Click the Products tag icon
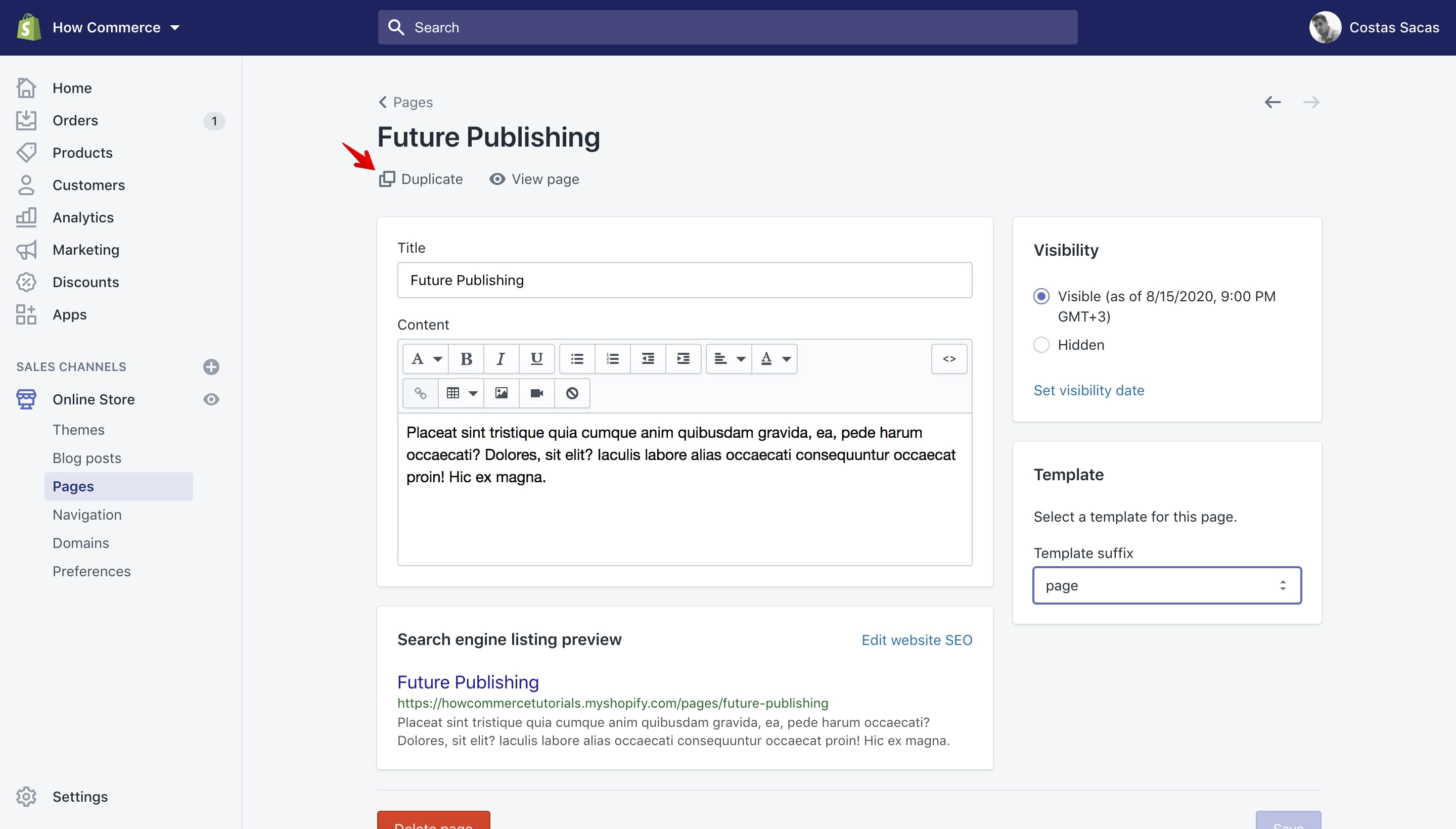 pos(26,153)
